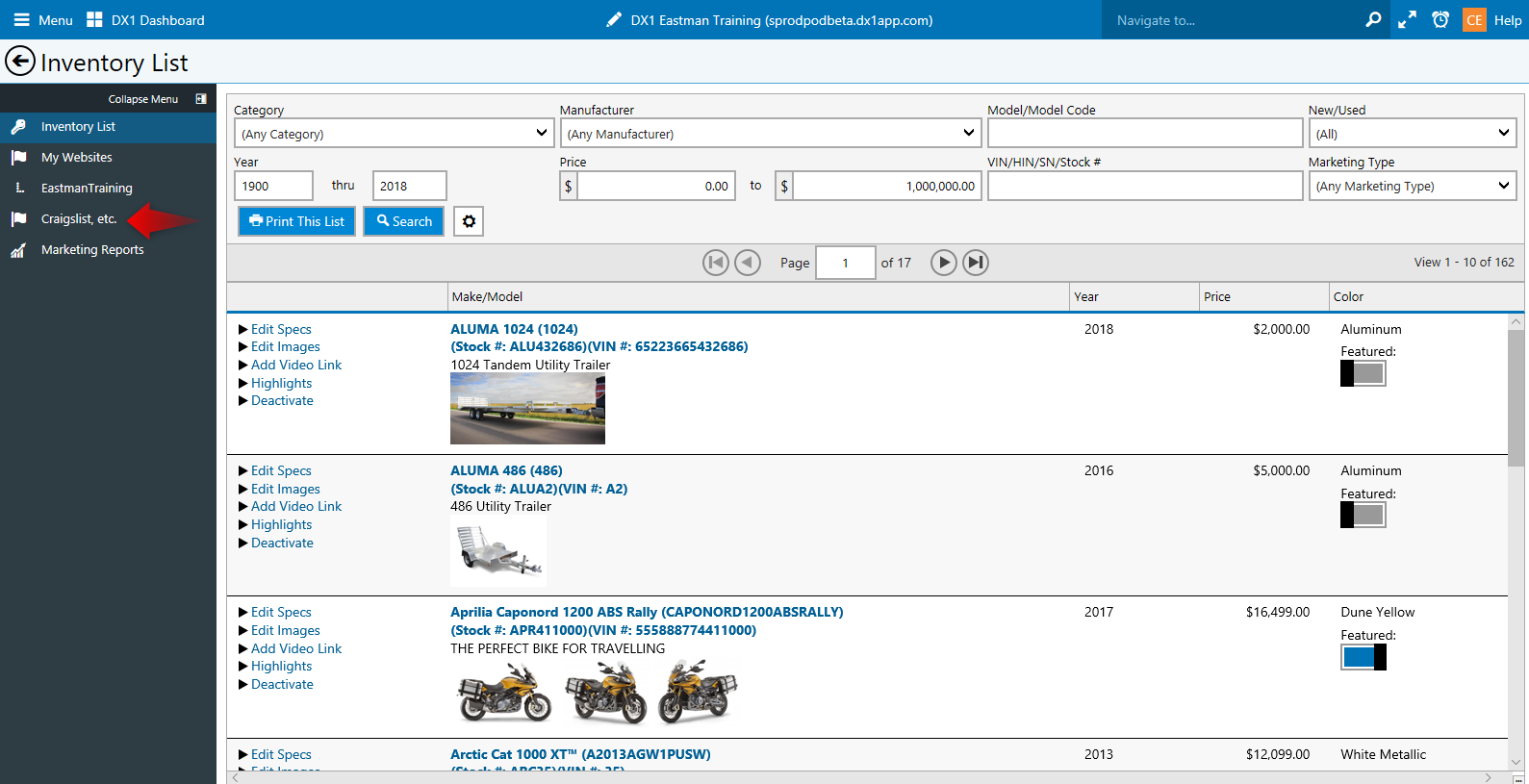Click the key icon beside Inventory List
This screenshot has width=1529, height=784.
[18, 127]
